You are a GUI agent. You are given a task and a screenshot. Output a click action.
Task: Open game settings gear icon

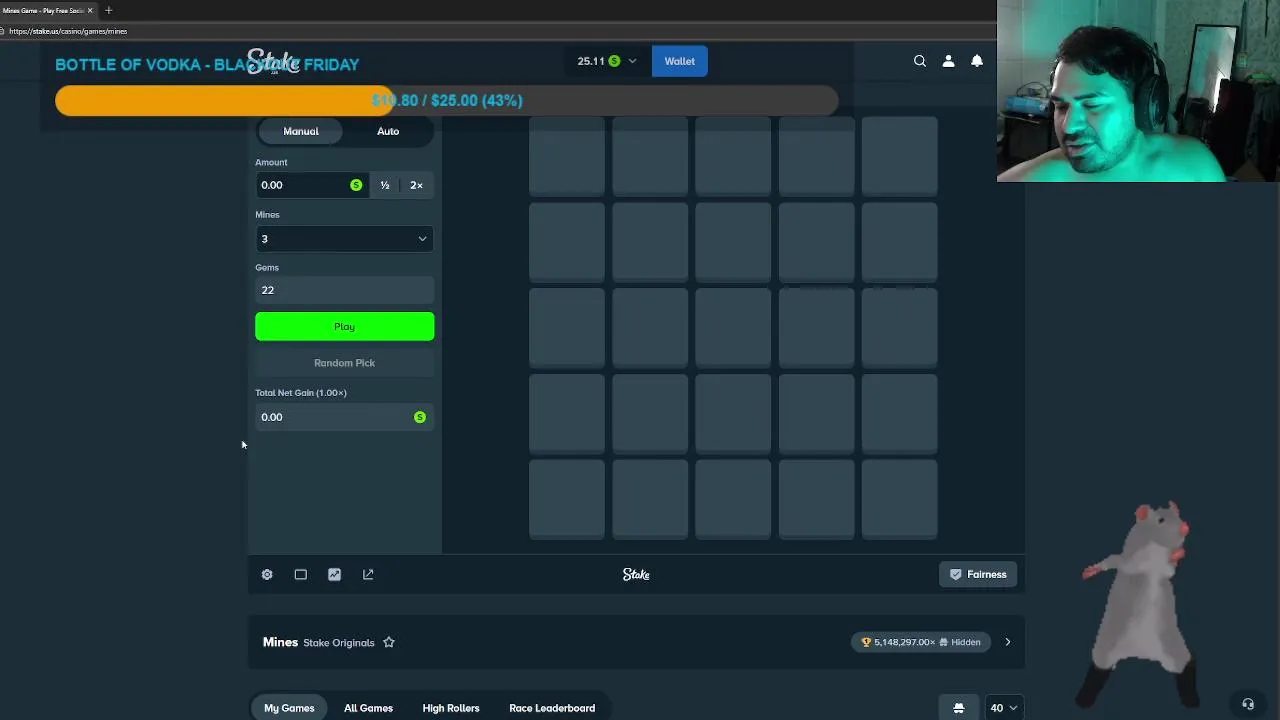[267, 574]
